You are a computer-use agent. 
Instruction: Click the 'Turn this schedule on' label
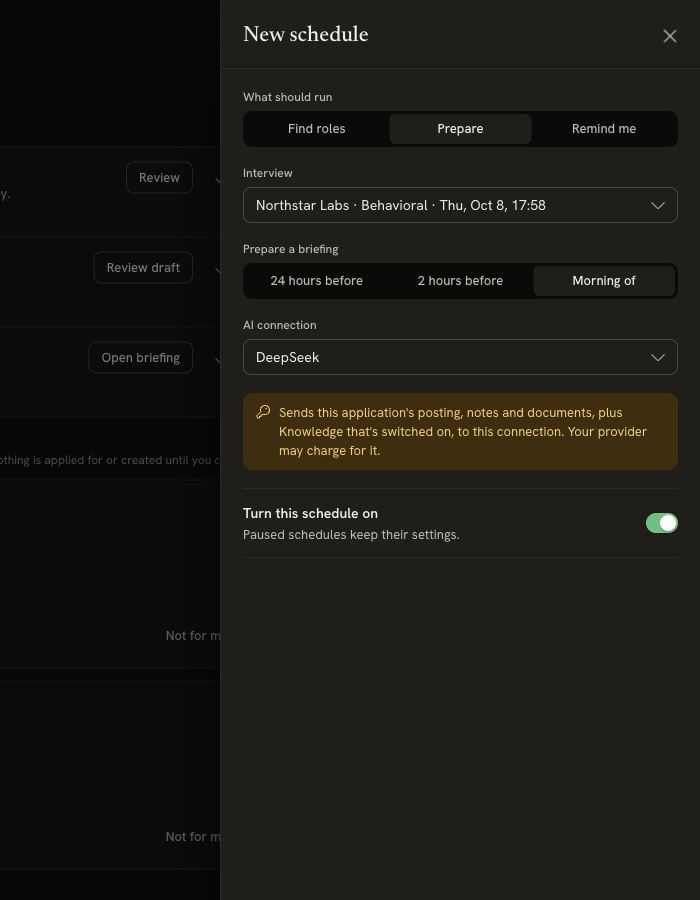[x=310, y=513]
